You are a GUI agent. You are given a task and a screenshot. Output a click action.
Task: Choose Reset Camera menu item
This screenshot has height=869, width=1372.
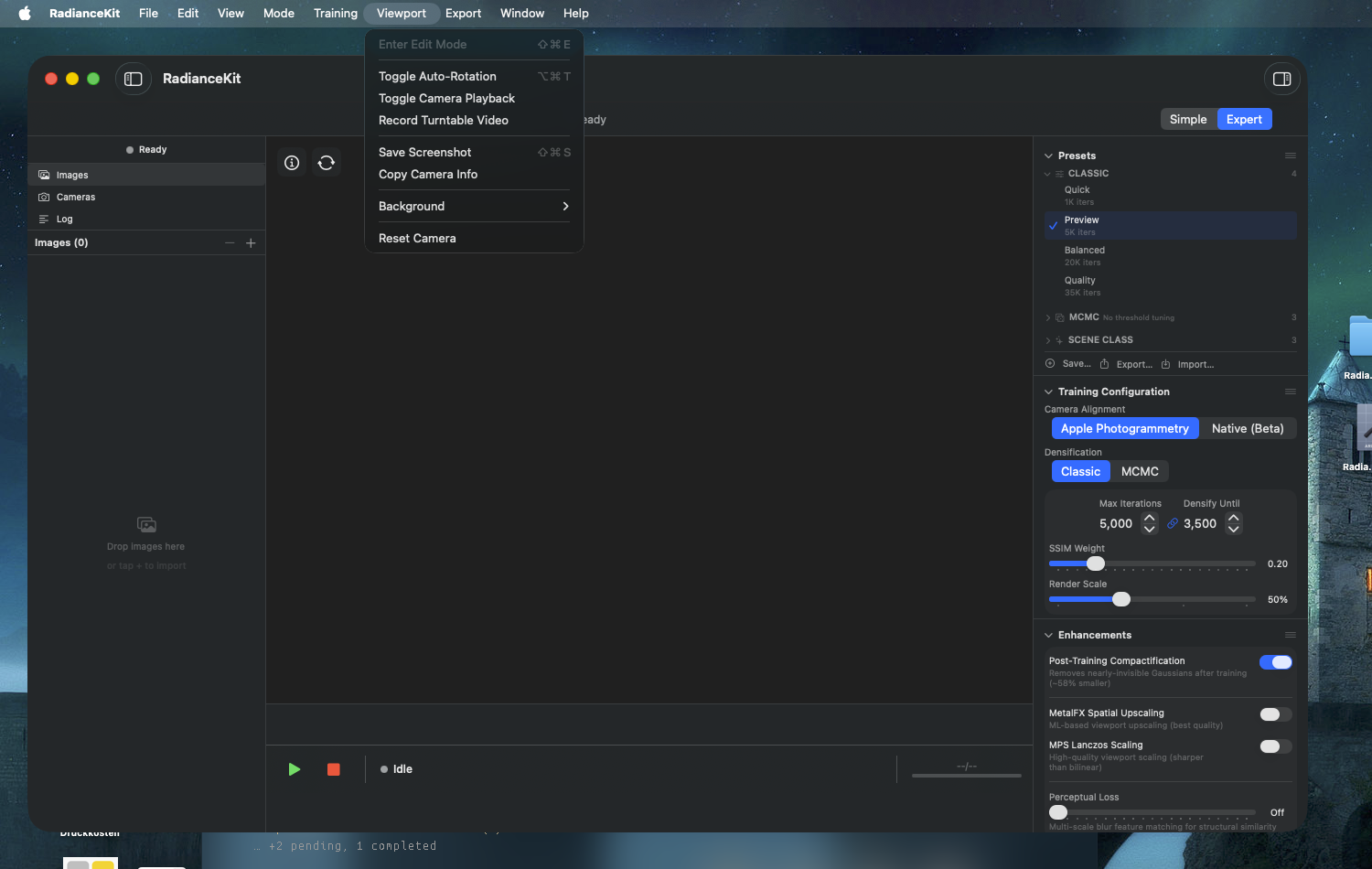tap(474, 238)
